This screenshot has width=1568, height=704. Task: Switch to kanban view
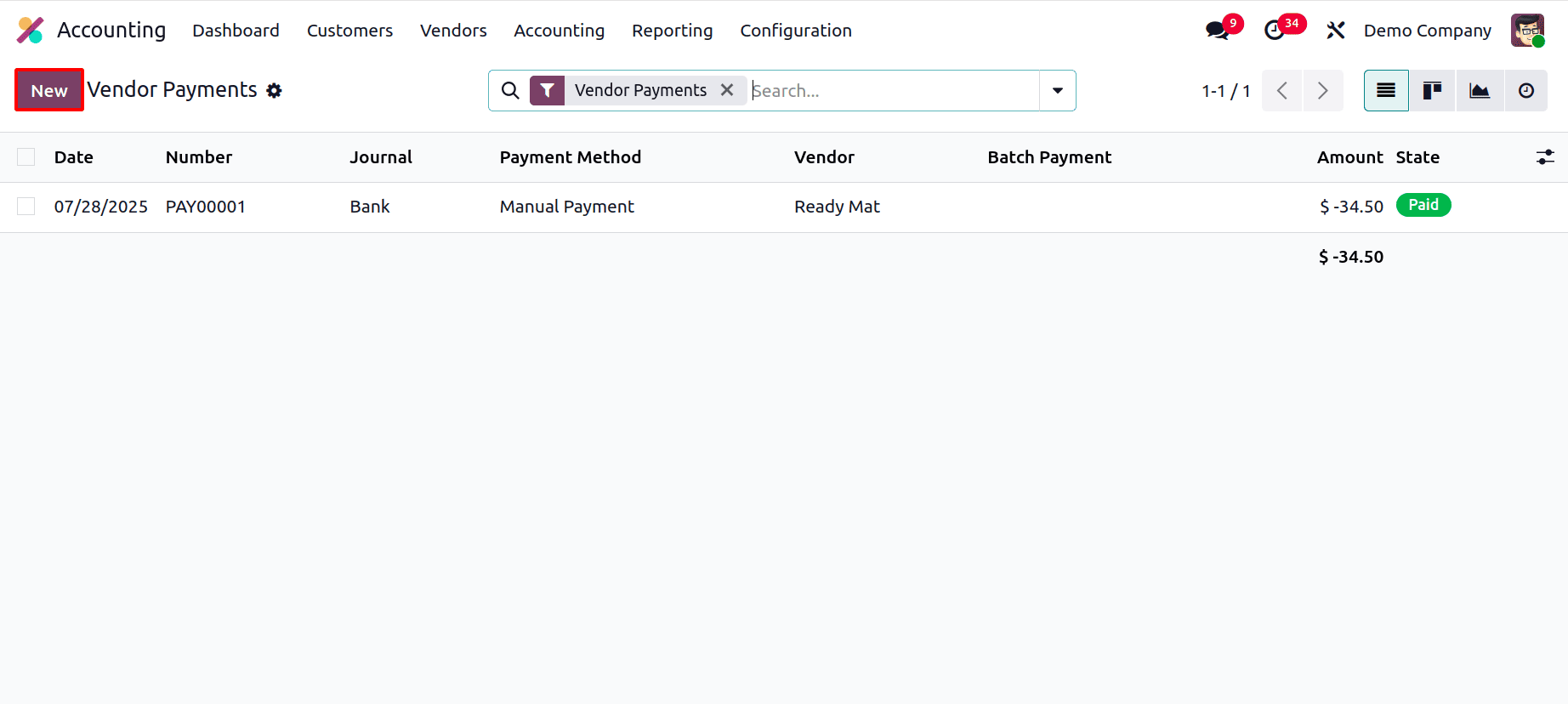point(1433,90)
